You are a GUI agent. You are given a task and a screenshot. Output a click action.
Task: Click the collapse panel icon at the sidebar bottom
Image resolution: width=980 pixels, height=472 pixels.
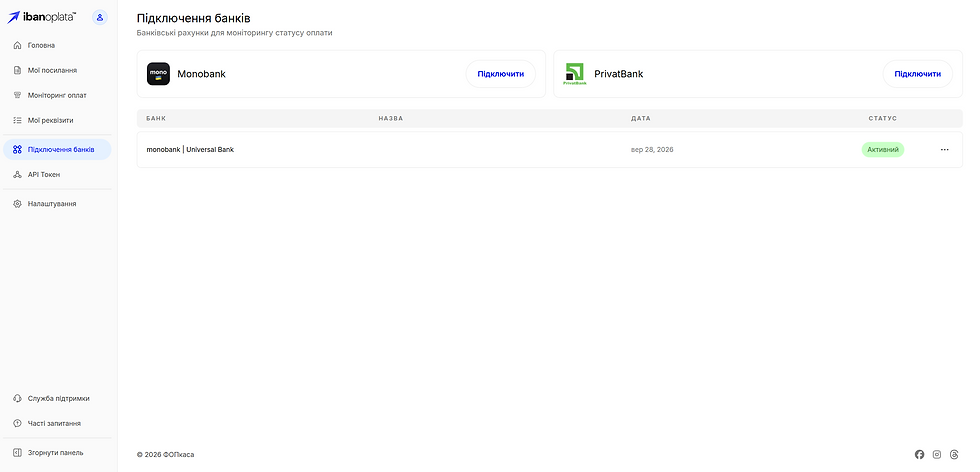pos(18,453)
